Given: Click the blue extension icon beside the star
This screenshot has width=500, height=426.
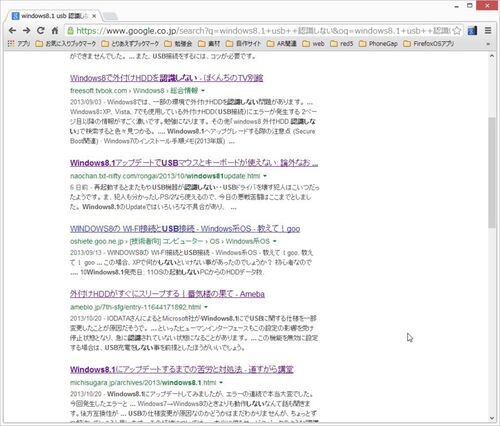Looking at the screenshot, I should [472, 31].
